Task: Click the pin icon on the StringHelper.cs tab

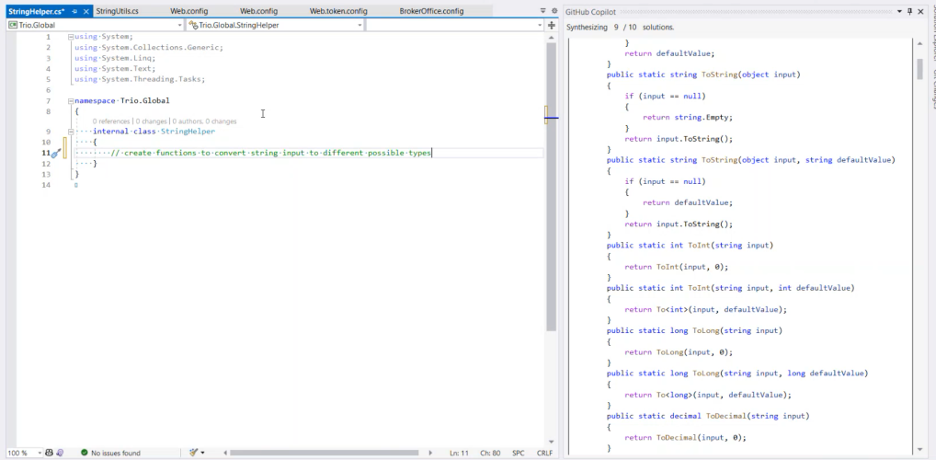Action: (74, 11)
